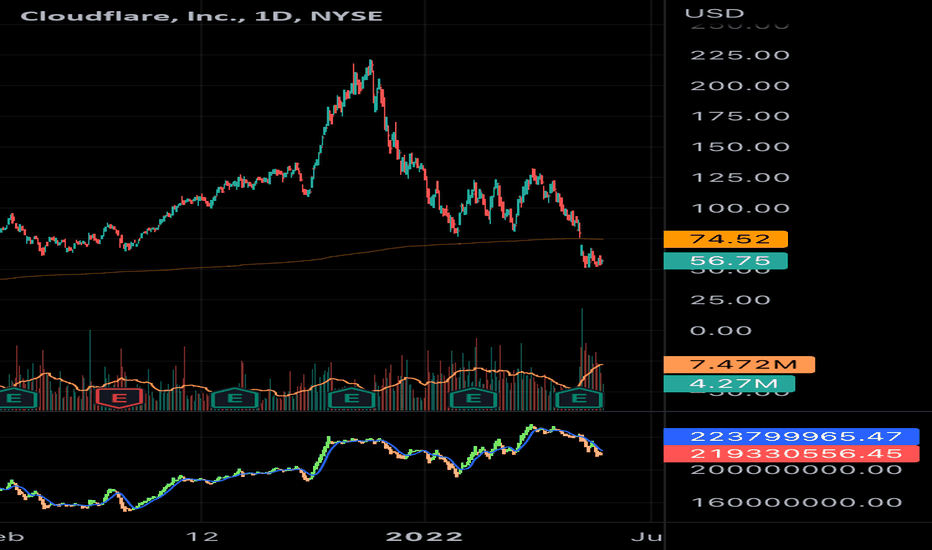
Task: Click the red earnings E marker
Action: click(x=119, y=398)
